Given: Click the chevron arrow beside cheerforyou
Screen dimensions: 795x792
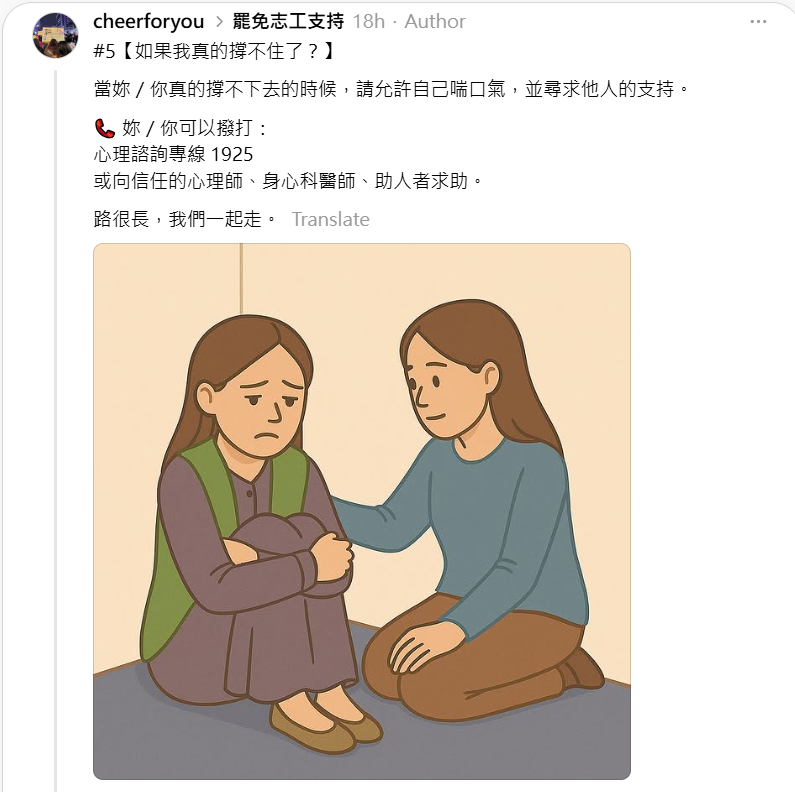Looking at the screenshot, I should click(x=219, y=22).
